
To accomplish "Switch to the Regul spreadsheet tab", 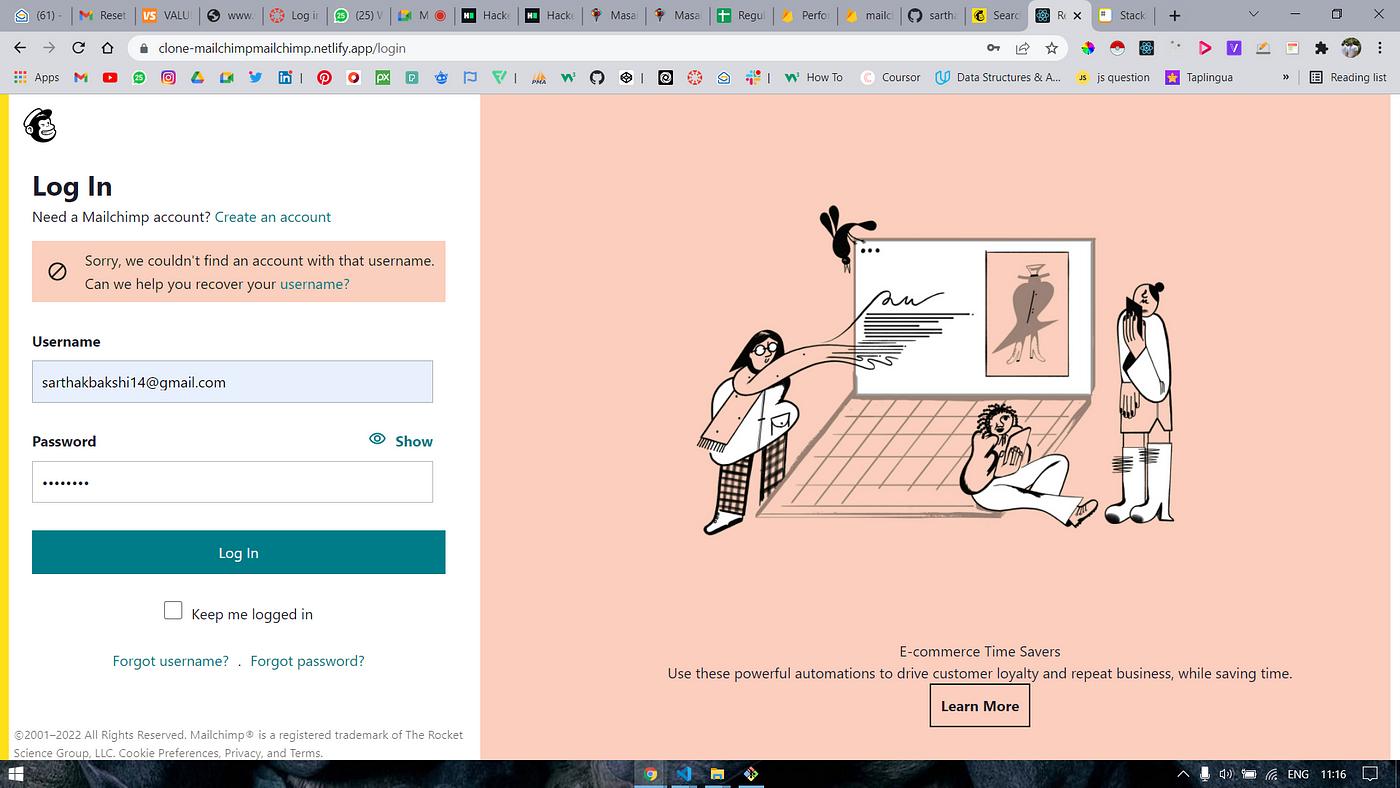I will (x=739, y=15).
